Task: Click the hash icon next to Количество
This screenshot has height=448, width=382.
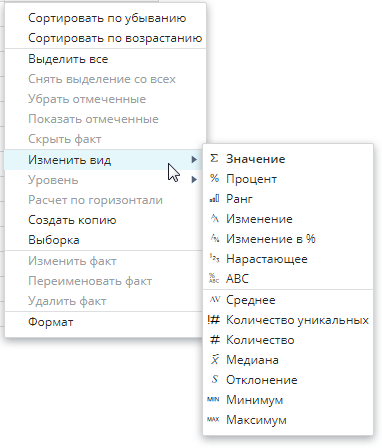Action: click(x=215, y=340)
